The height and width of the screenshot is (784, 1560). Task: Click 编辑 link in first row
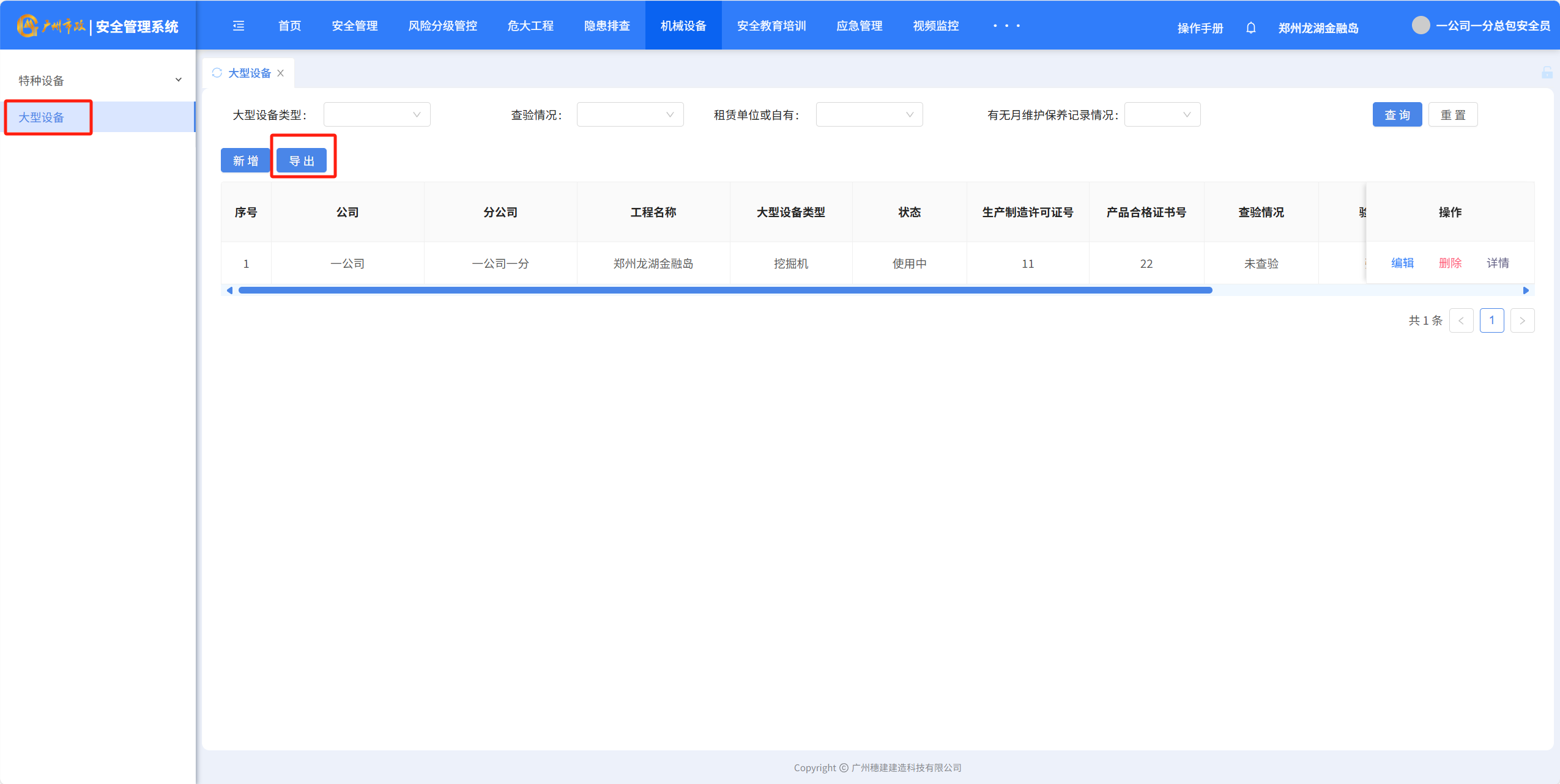pos(1402,263)
